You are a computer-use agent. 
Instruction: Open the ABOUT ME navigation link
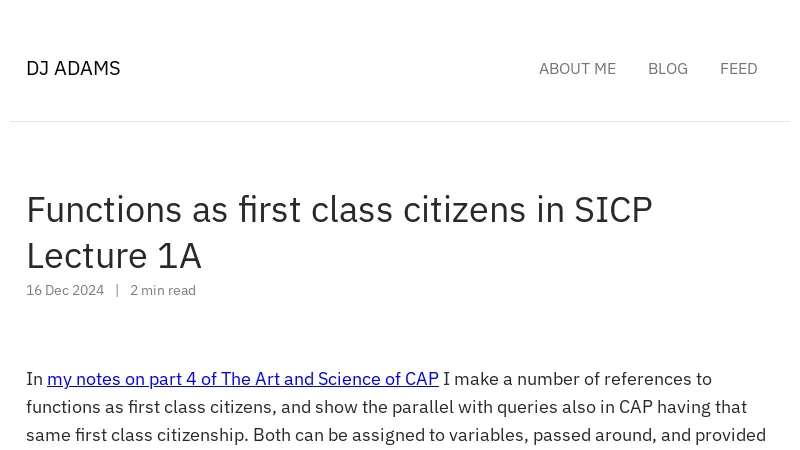pyautogui.click(x=577, y=68)
